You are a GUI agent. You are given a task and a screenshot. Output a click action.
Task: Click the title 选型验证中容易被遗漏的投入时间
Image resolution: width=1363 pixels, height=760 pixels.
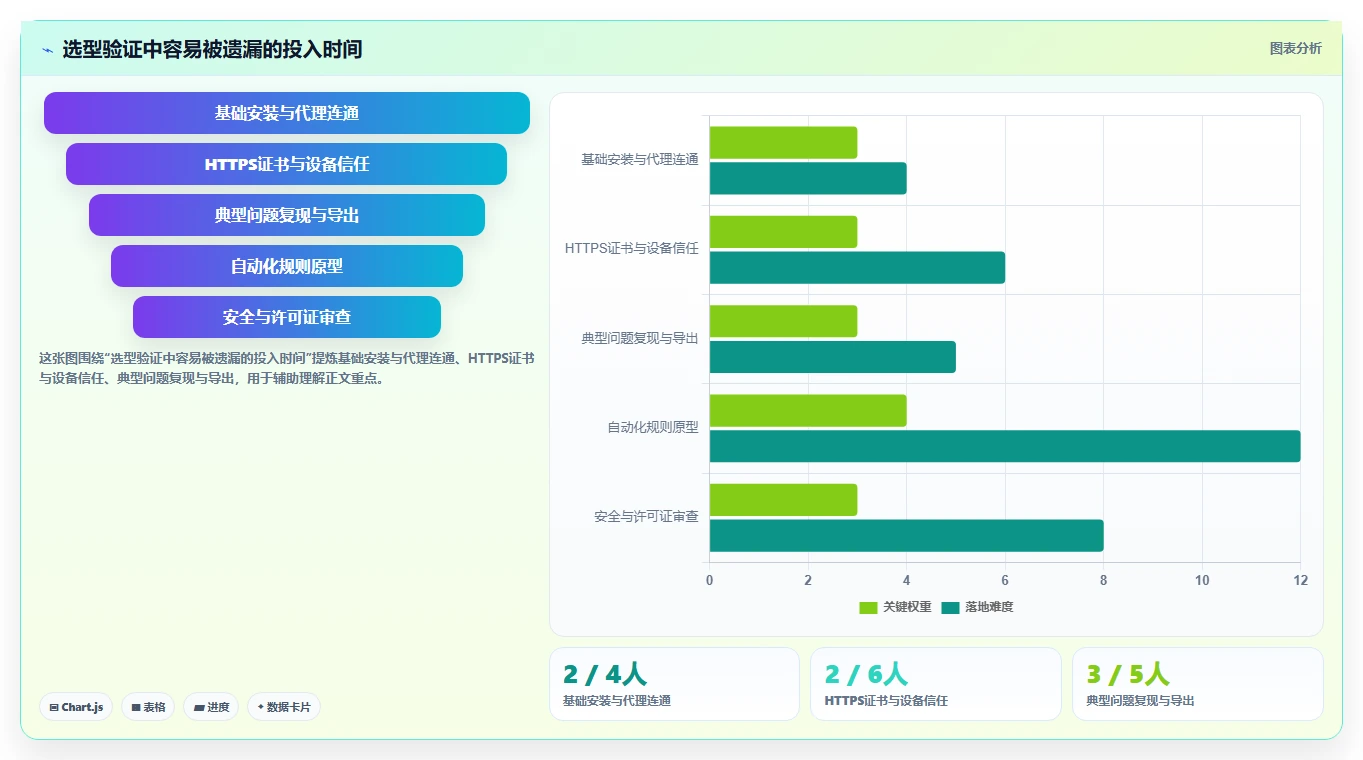pyautogui.click(x=212, y=49)
